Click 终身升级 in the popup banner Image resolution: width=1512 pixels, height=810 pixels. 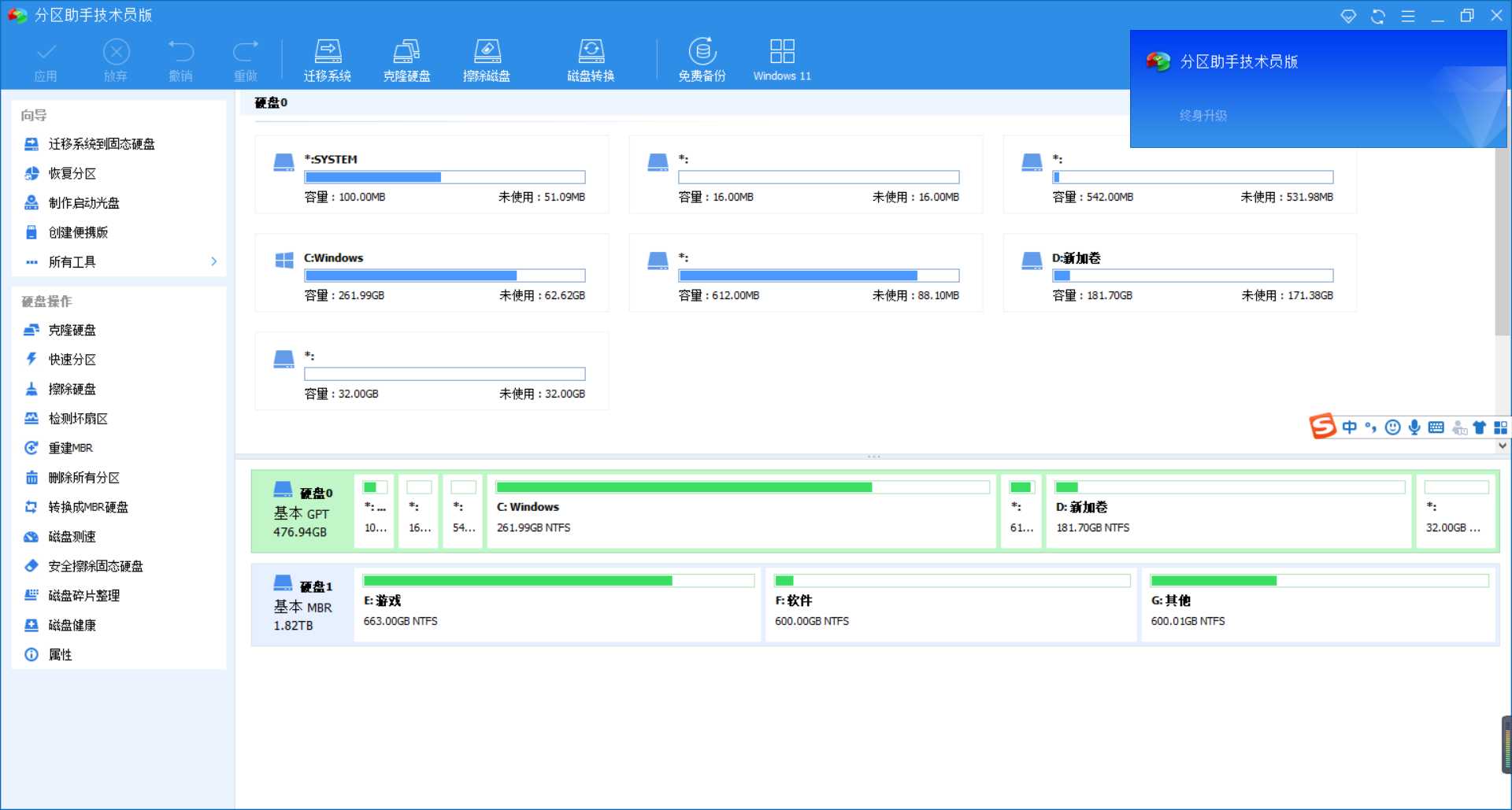[1203, 116]
